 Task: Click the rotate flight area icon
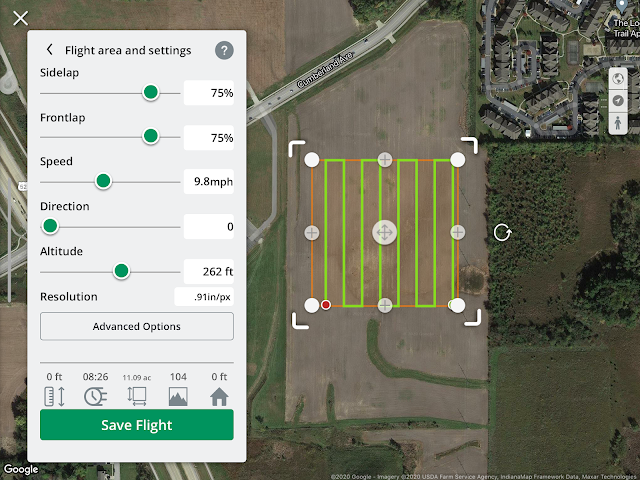(x=502, y=233)
